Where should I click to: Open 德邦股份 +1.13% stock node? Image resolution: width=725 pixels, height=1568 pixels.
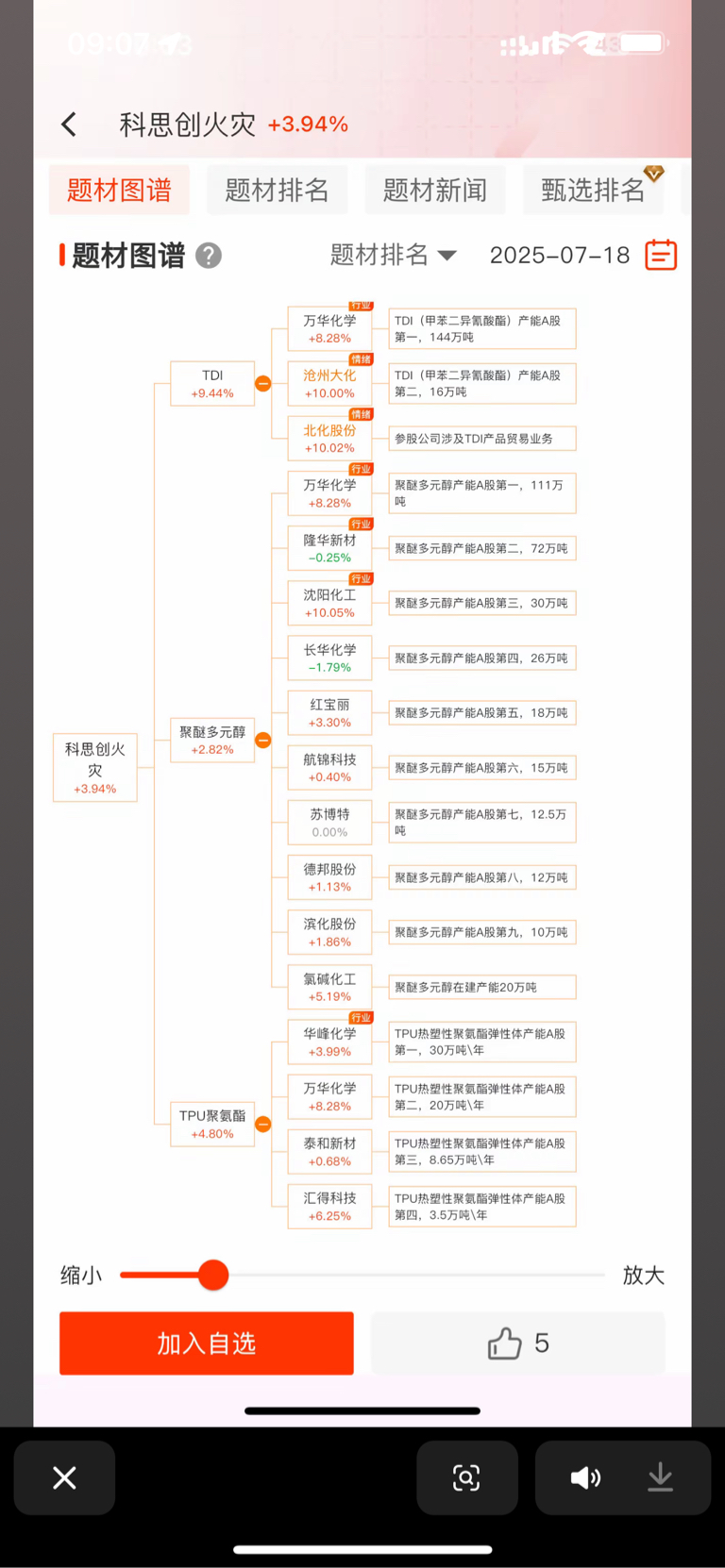tap(329, 877)
